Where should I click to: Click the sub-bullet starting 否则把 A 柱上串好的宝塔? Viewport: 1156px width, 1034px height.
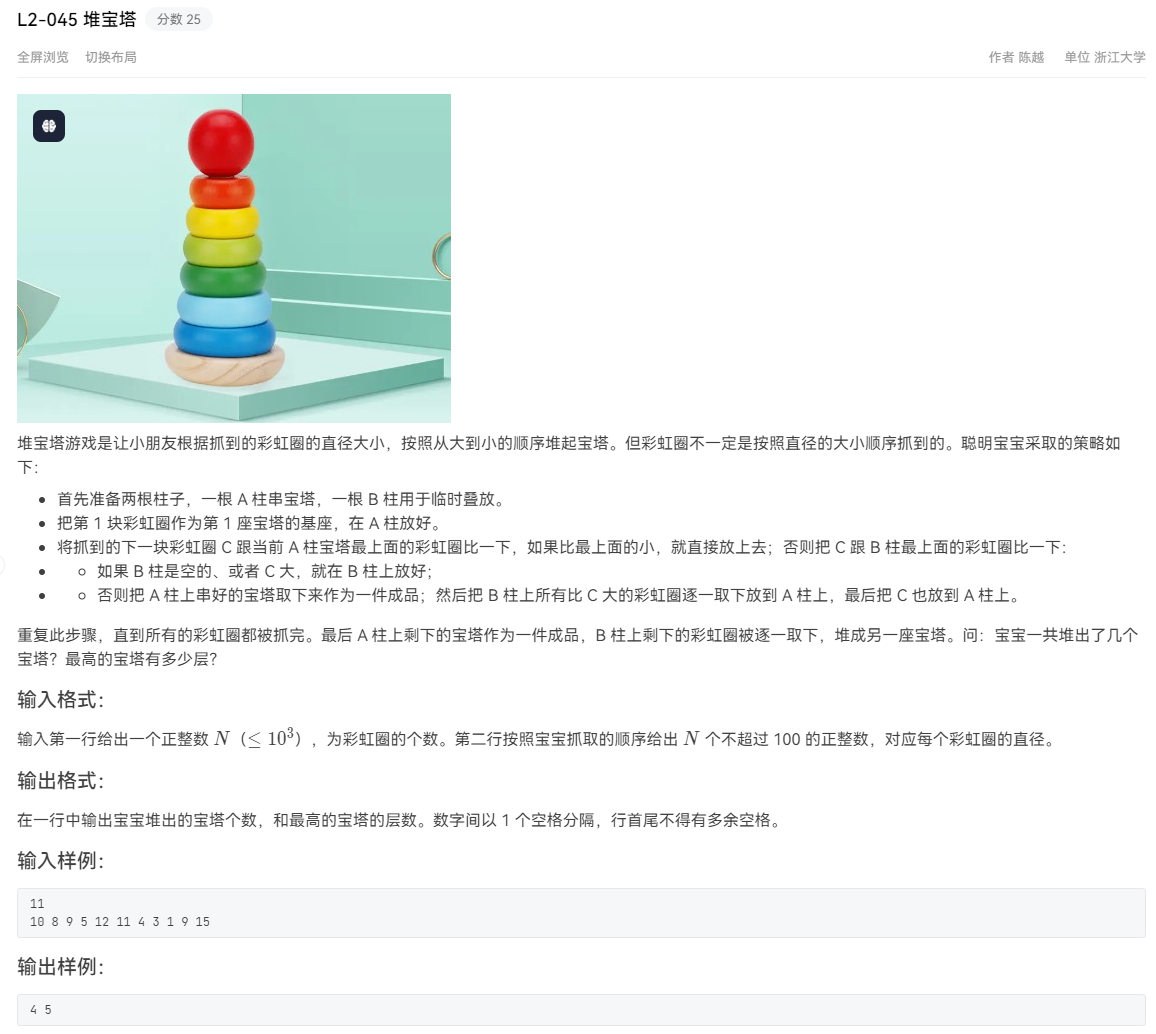click(560, 595)
